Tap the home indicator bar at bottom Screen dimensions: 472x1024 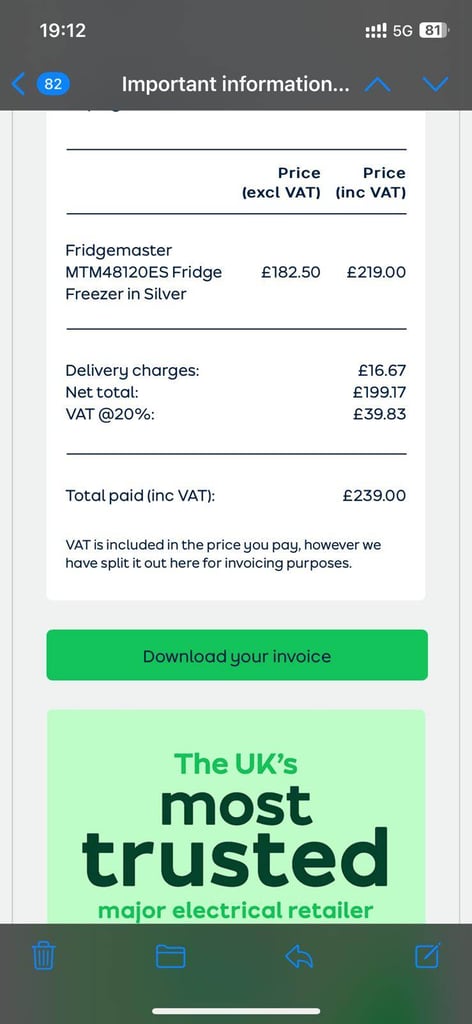(x=236, y=1012)
